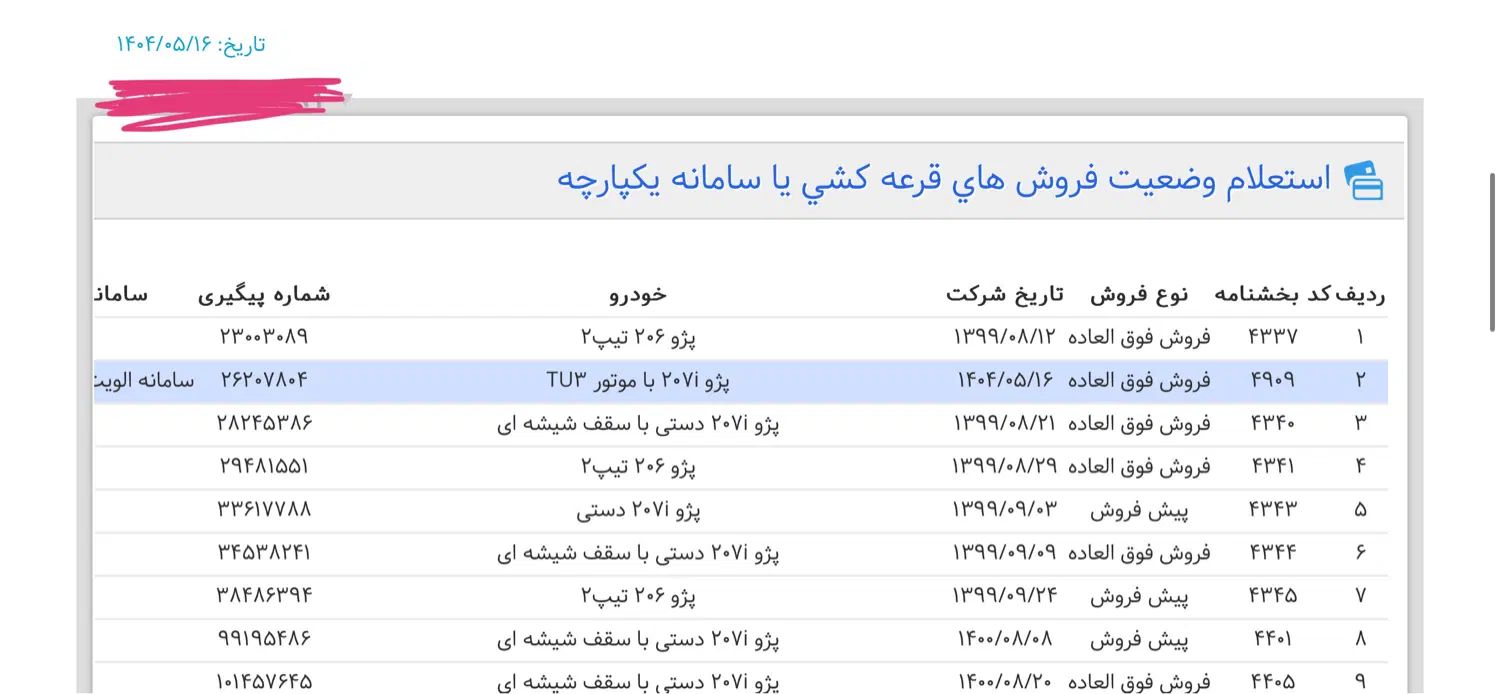Click the کد بخشنامه column header
Viewport: 1500px width, 694px height.
coord(1273,295)
